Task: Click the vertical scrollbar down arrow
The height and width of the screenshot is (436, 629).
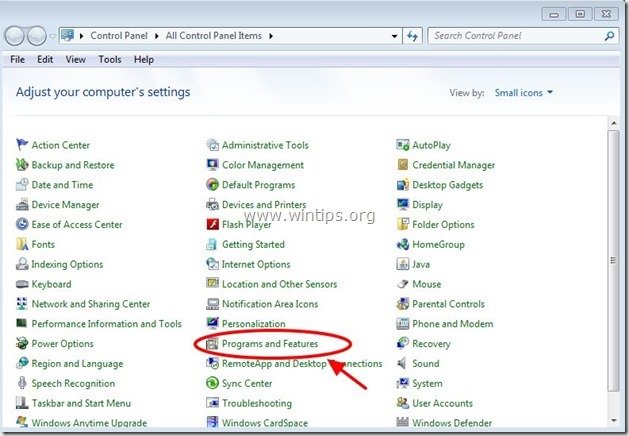Action: (x=613, y=427)
